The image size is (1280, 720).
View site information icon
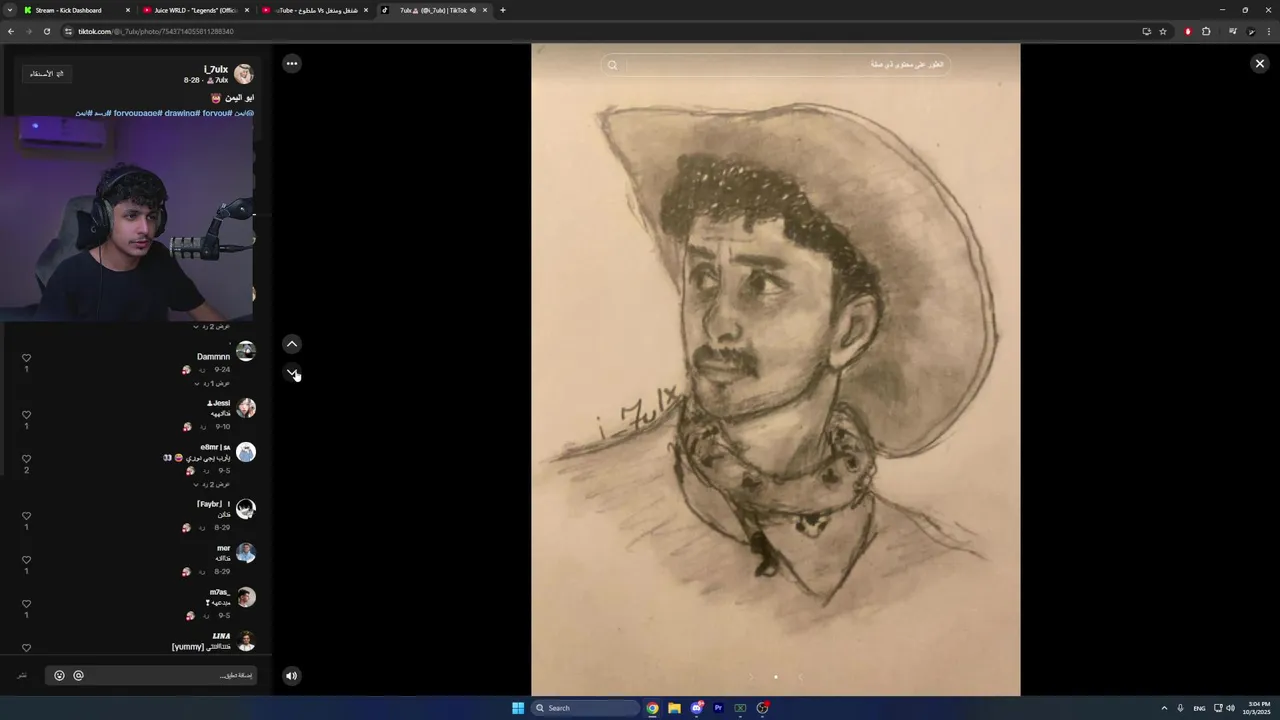click(x=69, y=31)
